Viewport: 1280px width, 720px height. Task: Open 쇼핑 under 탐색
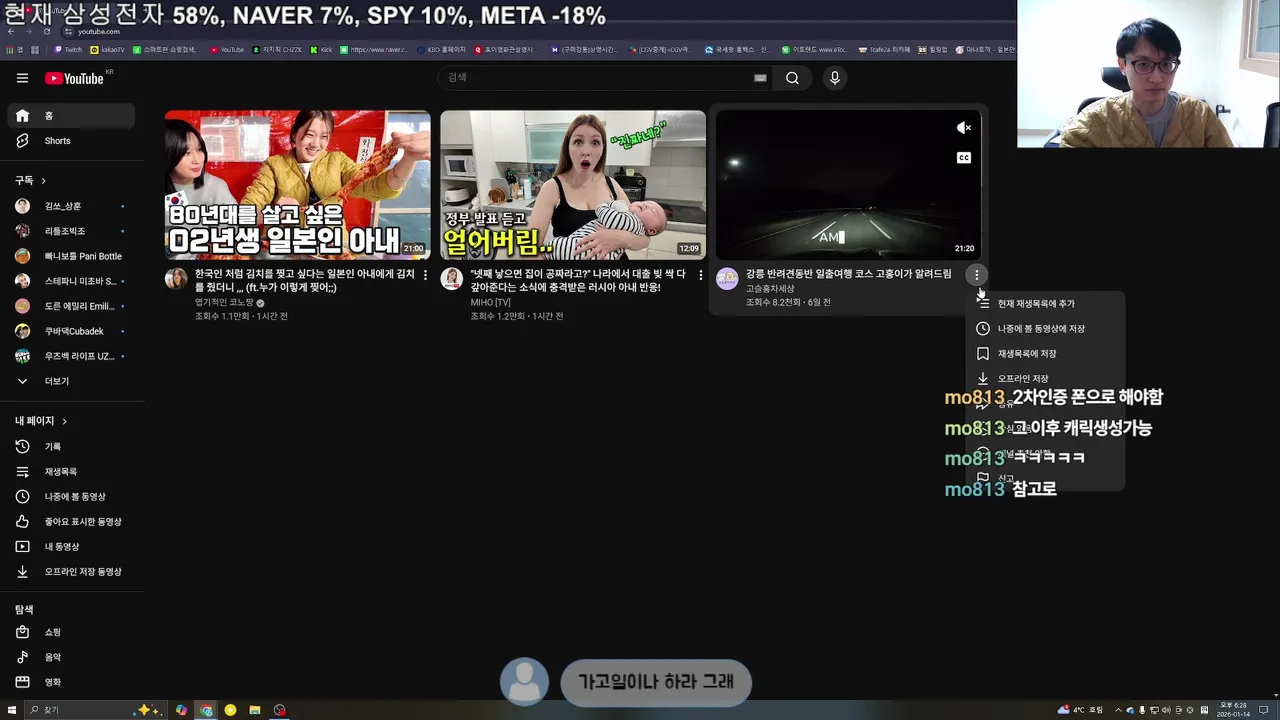click(70, 632)
